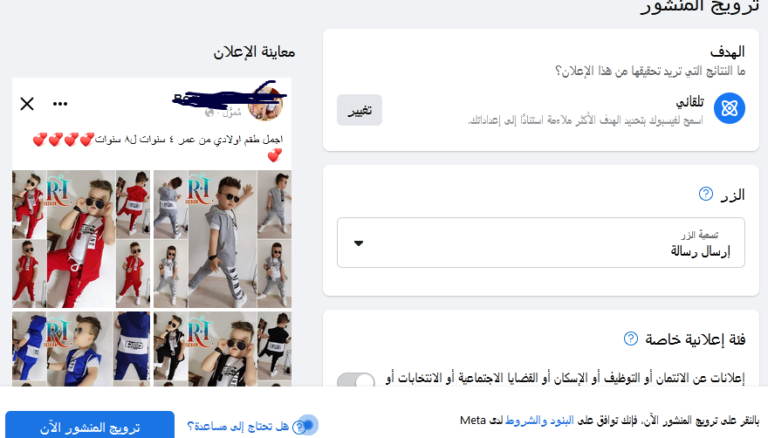Open the 'البنود والشروط' terms link
Viewport: 768px width, 438px height.
[539, 420]
